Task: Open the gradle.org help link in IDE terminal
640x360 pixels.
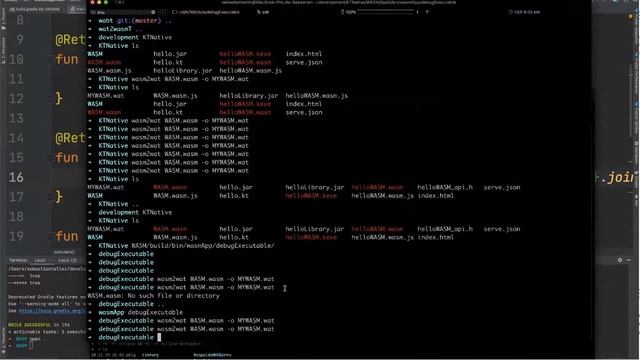Action: coord(52,311)
